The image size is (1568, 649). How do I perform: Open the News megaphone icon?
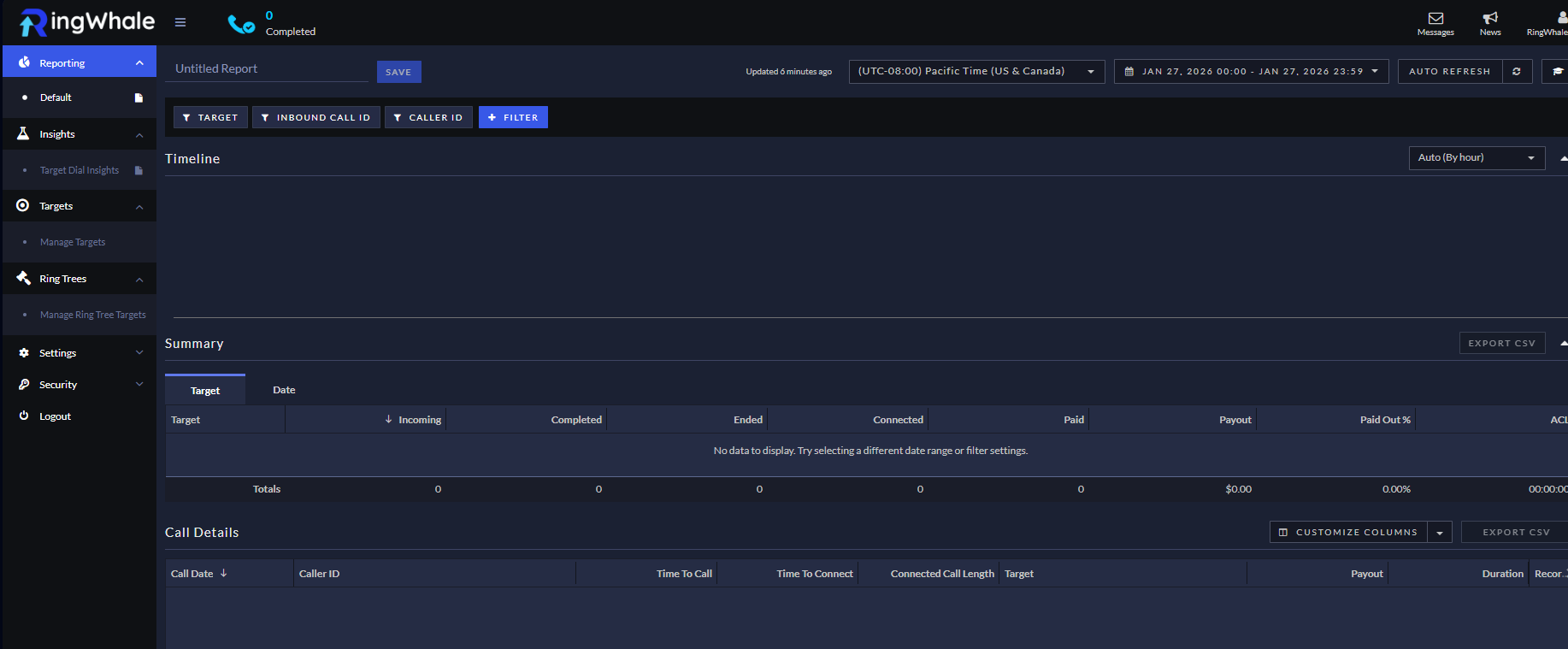[x=1490, y=18]
